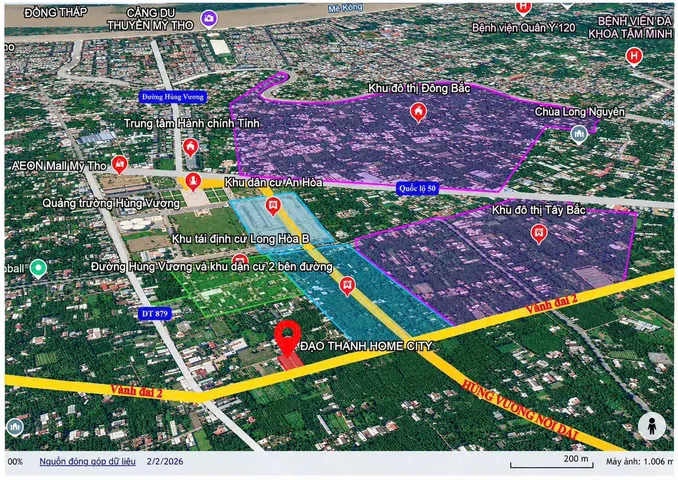Click the Đường Hùng Vương road label
The height and width of the screenshot is (480, 678).
click(x=173, y=97)
